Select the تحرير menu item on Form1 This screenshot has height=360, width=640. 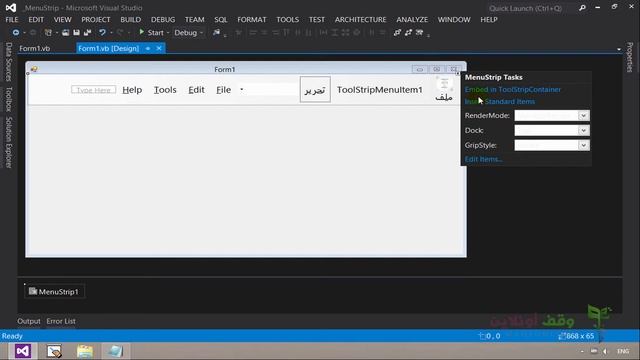tap(315, 89)
